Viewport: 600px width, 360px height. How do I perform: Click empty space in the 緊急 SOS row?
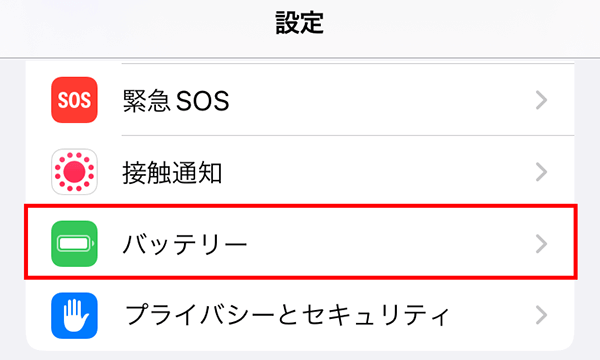[x=383, y=100]
